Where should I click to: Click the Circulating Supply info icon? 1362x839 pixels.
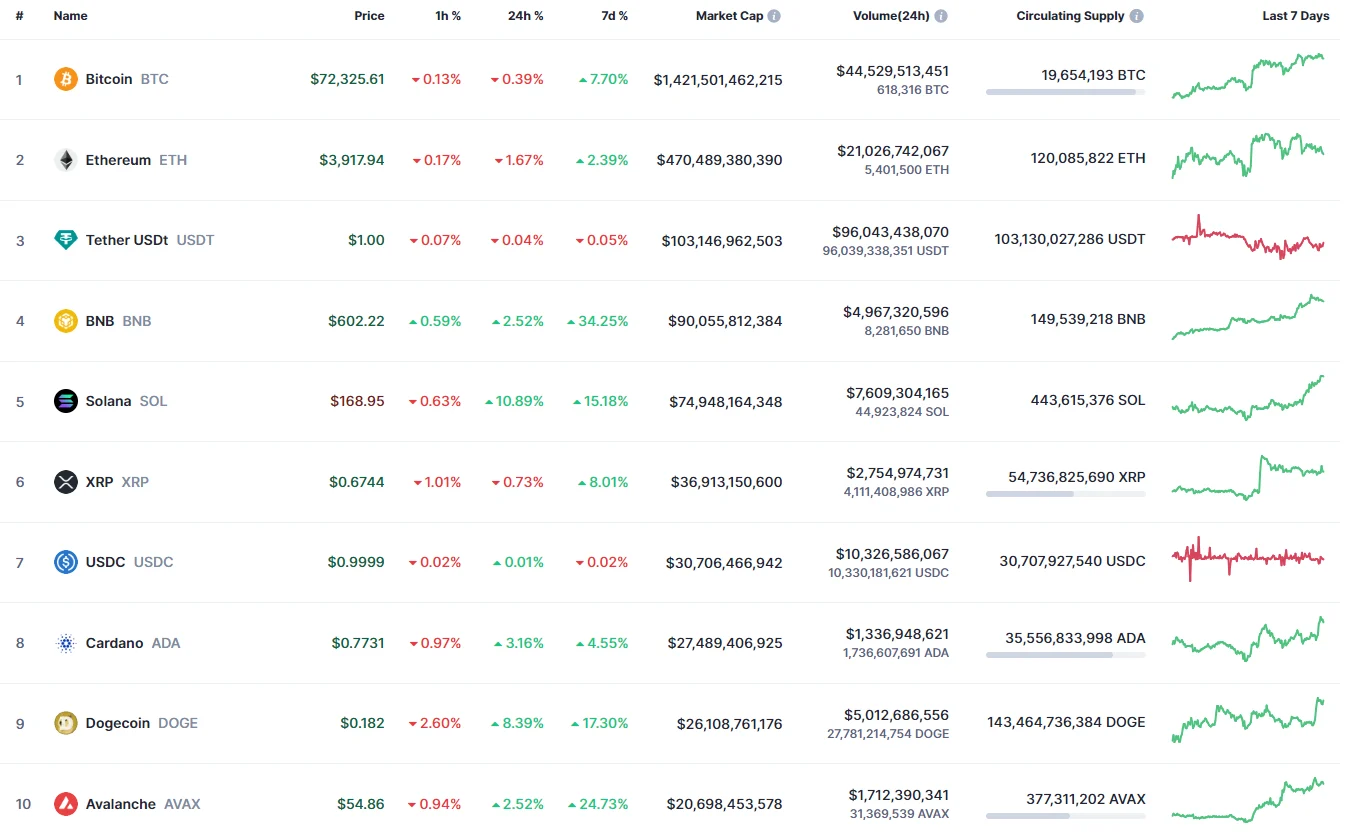pos(1137,16)
